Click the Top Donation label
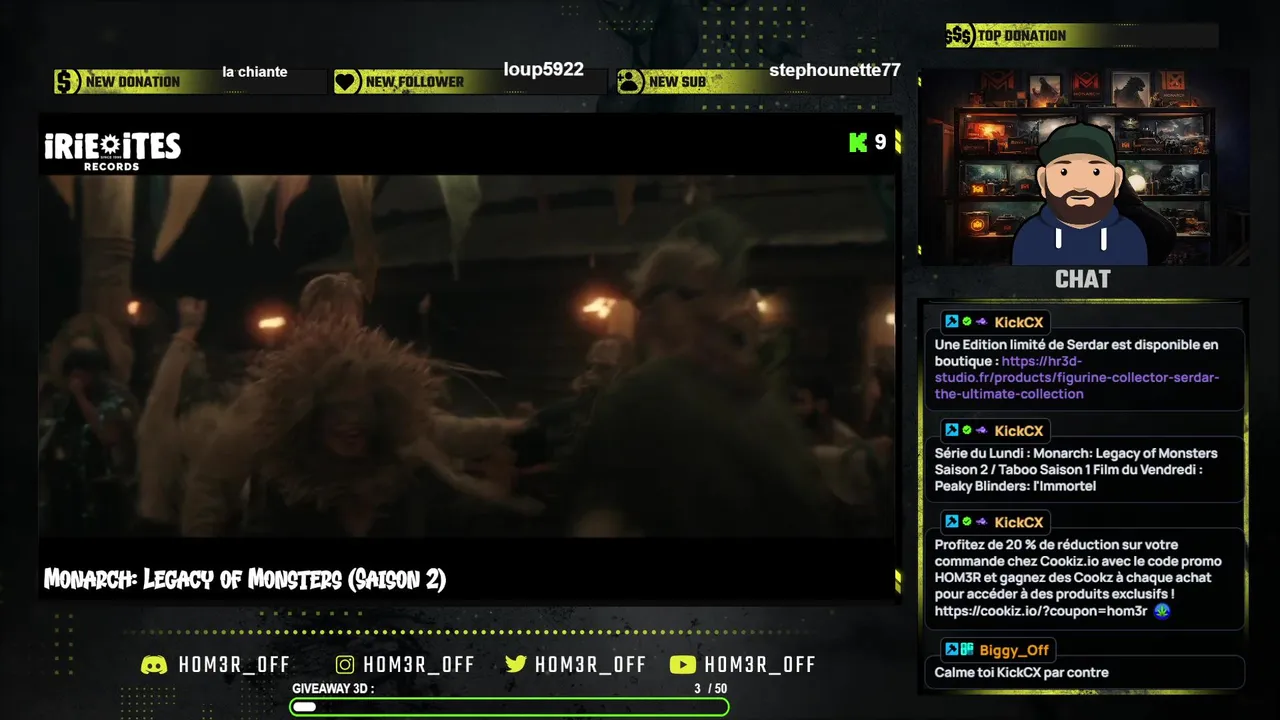The image size is (1280, 720). pyautogui.click(x=1022, y=36)
